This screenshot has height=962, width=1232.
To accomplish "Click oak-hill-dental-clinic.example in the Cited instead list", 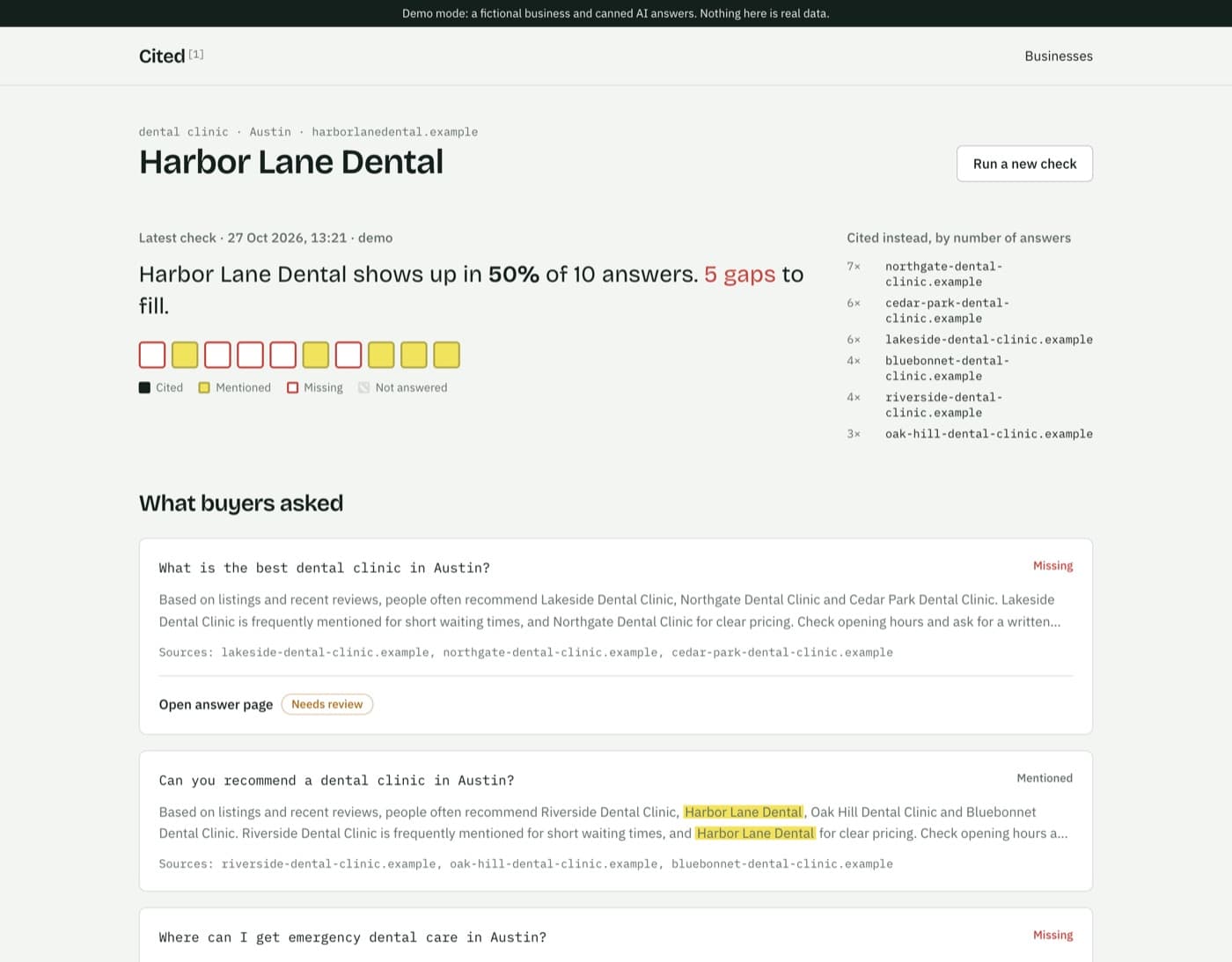I will tap(989, 434).
